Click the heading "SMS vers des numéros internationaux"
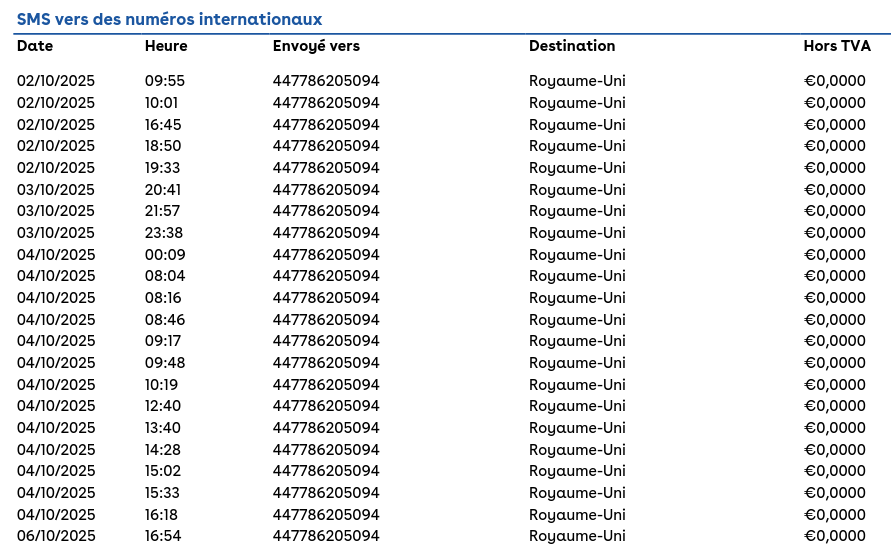Screen dimensions: 891x547 (x=169, y=19)
